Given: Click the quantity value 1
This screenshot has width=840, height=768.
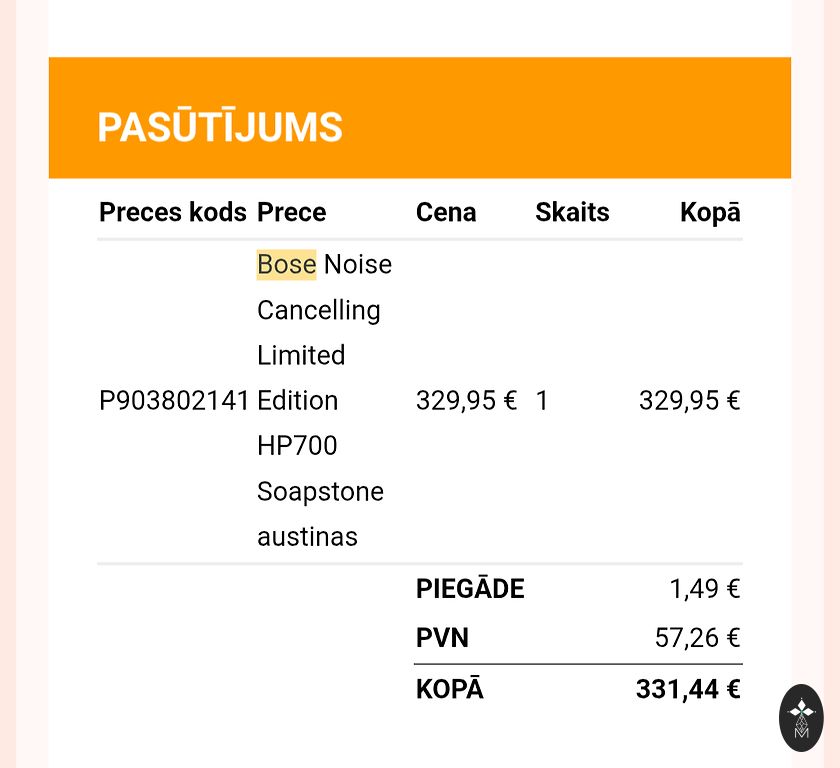Looking at the screenshot, I should [542, 401].
